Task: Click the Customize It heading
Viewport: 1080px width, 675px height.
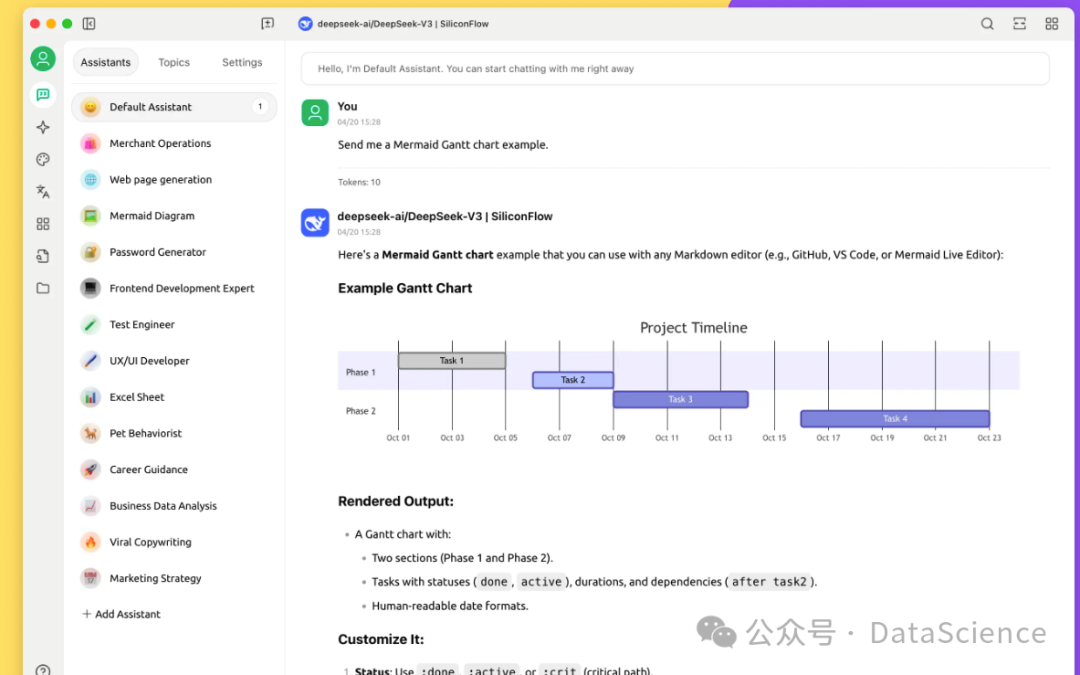Action: pos(381,639)
